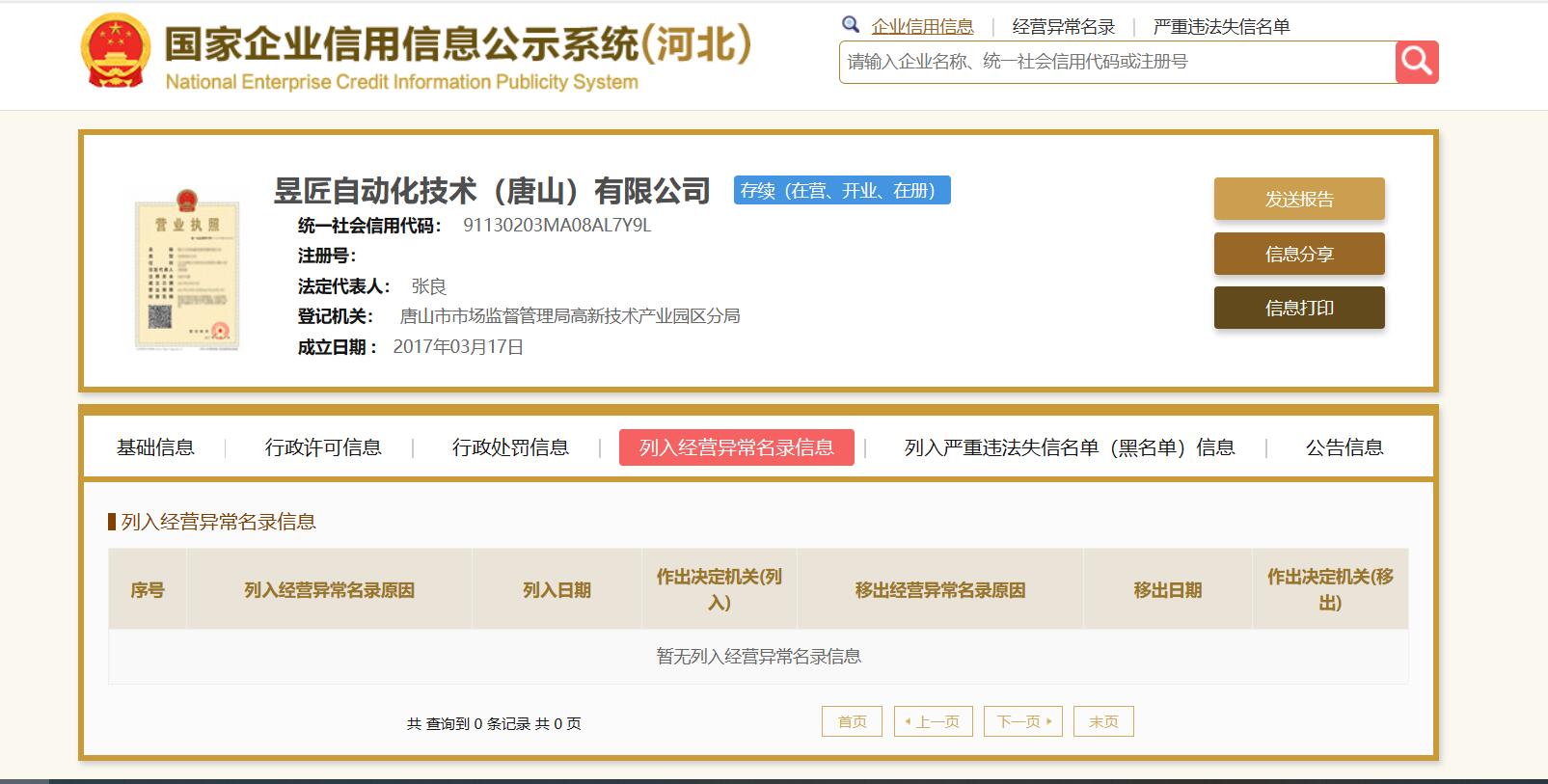Select the 严重违法失信名单 search category

coord(1221,27)
